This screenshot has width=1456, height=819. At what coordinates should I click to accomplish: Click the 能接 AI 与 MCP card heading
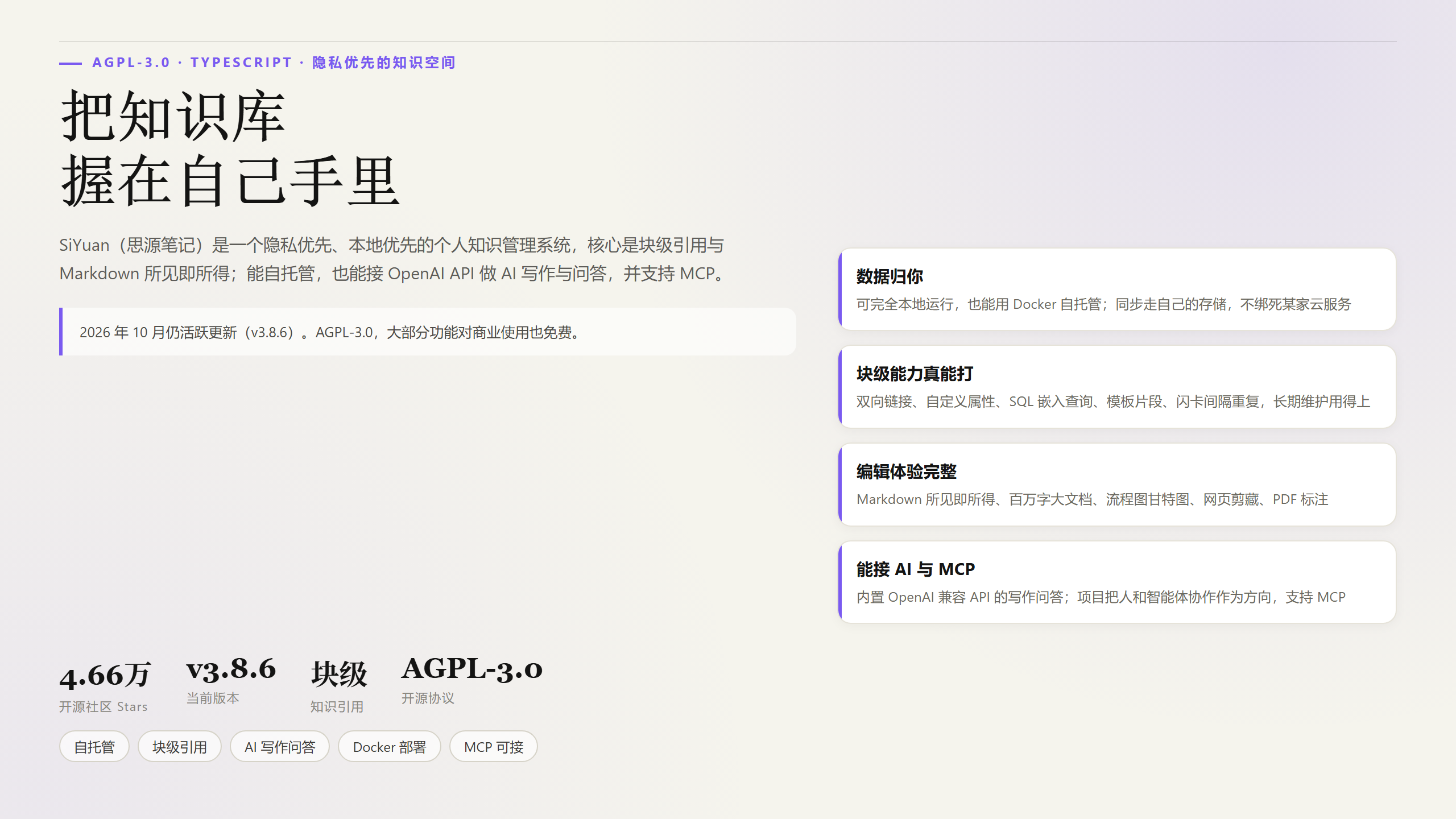click(x=916, y=569)
